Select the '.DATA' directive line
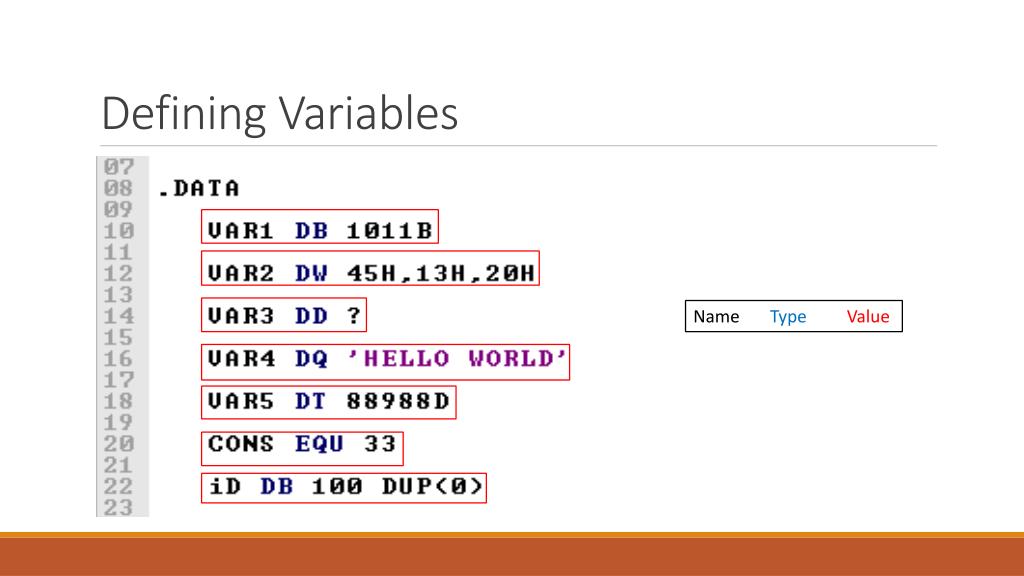 199,189
